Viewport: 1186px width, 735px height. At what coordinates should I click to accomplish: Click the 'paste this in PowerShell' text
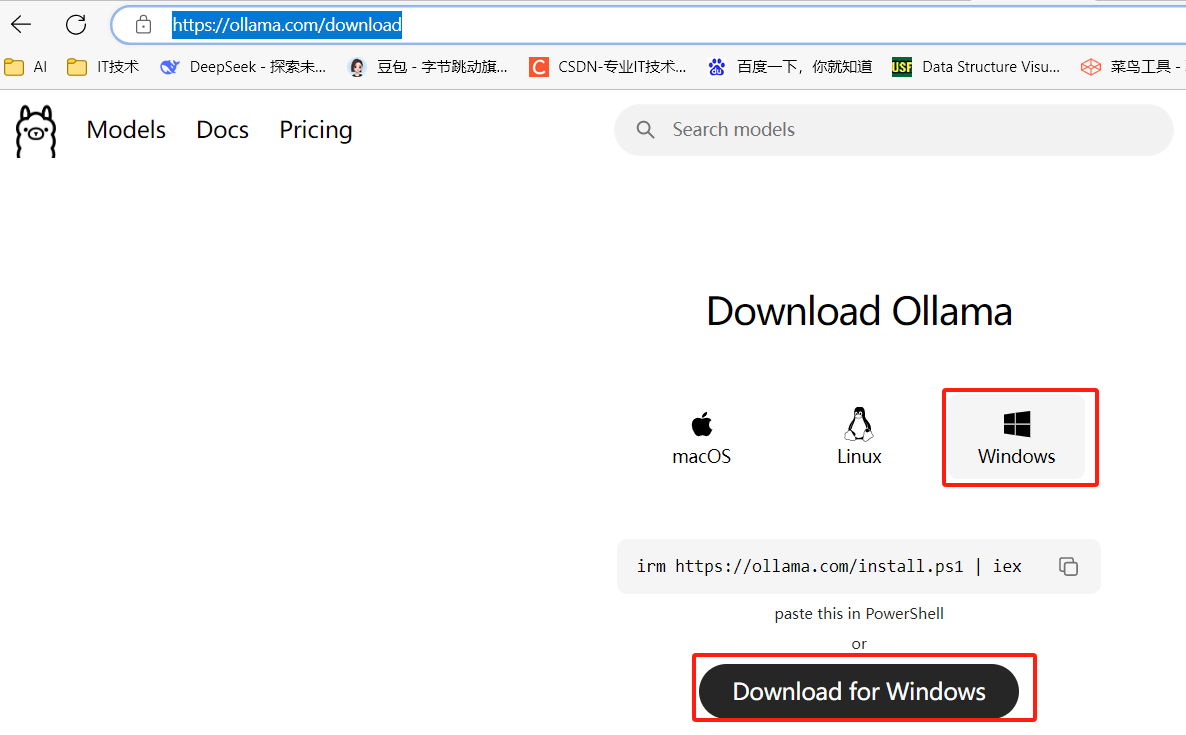pos(858,614)
